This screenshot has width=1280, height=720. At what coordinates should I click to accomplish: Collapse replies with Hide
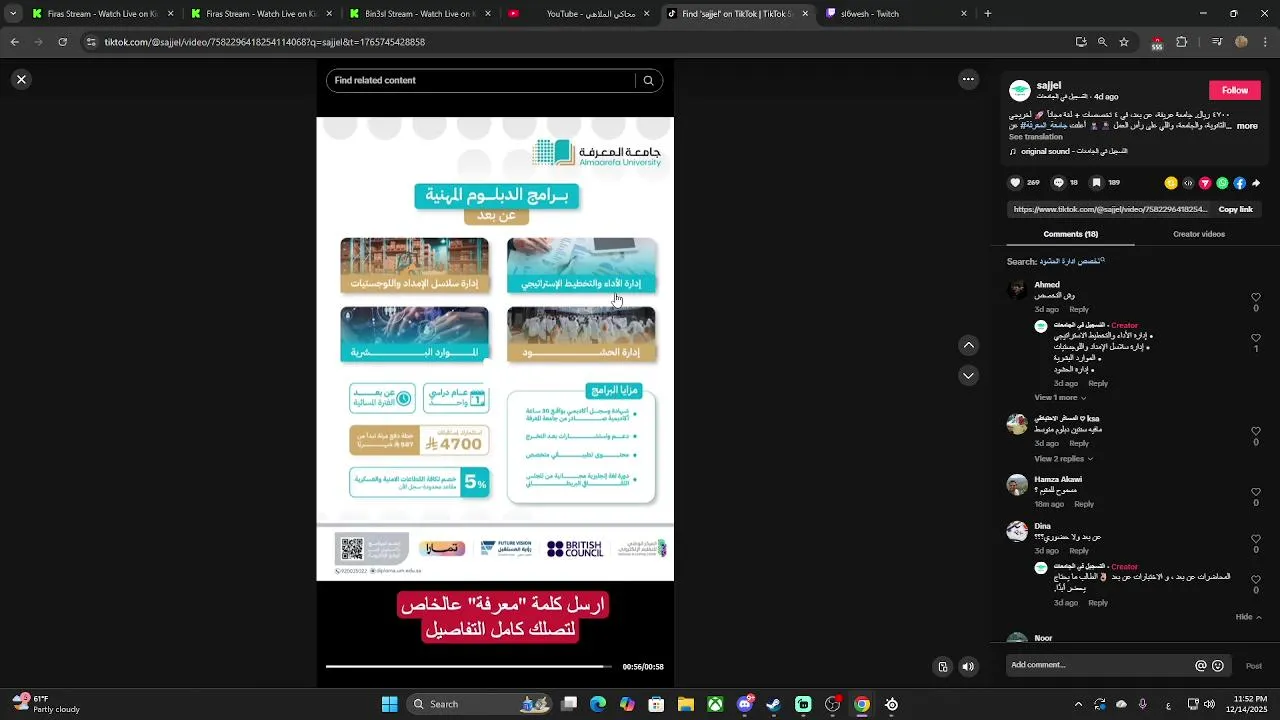[x=1248, y=617]
